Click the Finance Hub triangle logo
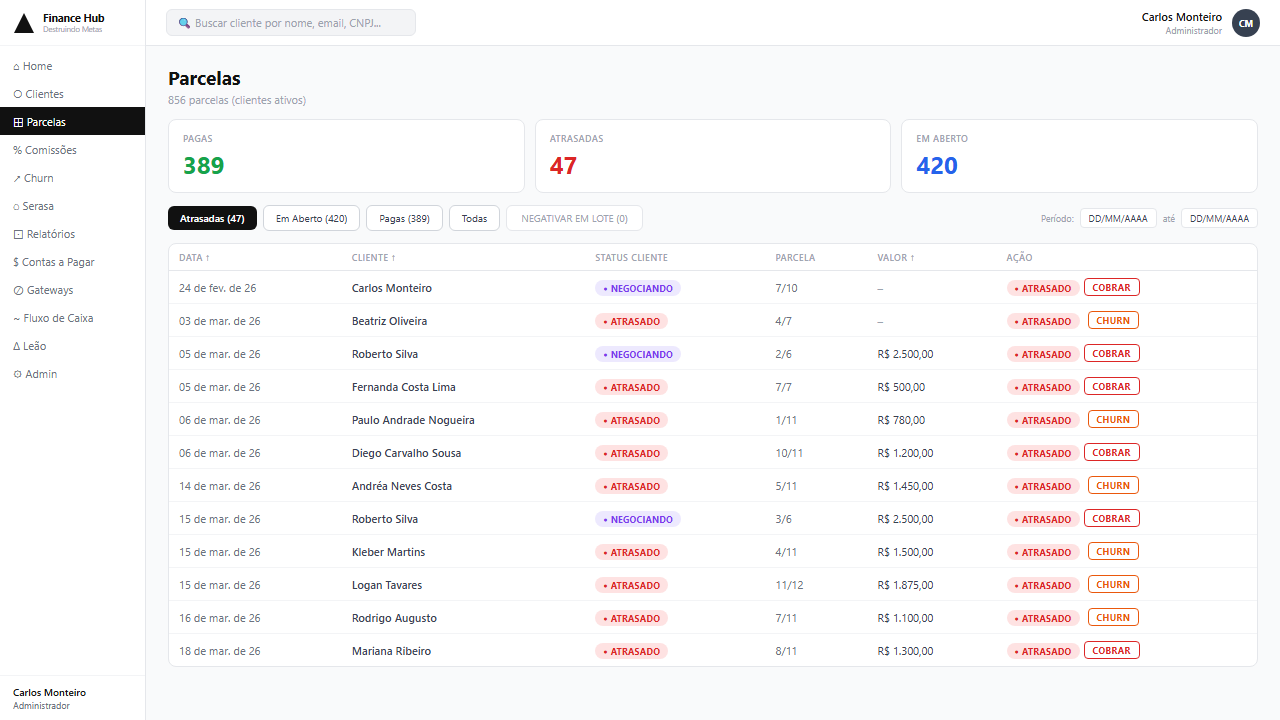The width and height of the screenshot is (1280, 720). (x=23, y=23)
